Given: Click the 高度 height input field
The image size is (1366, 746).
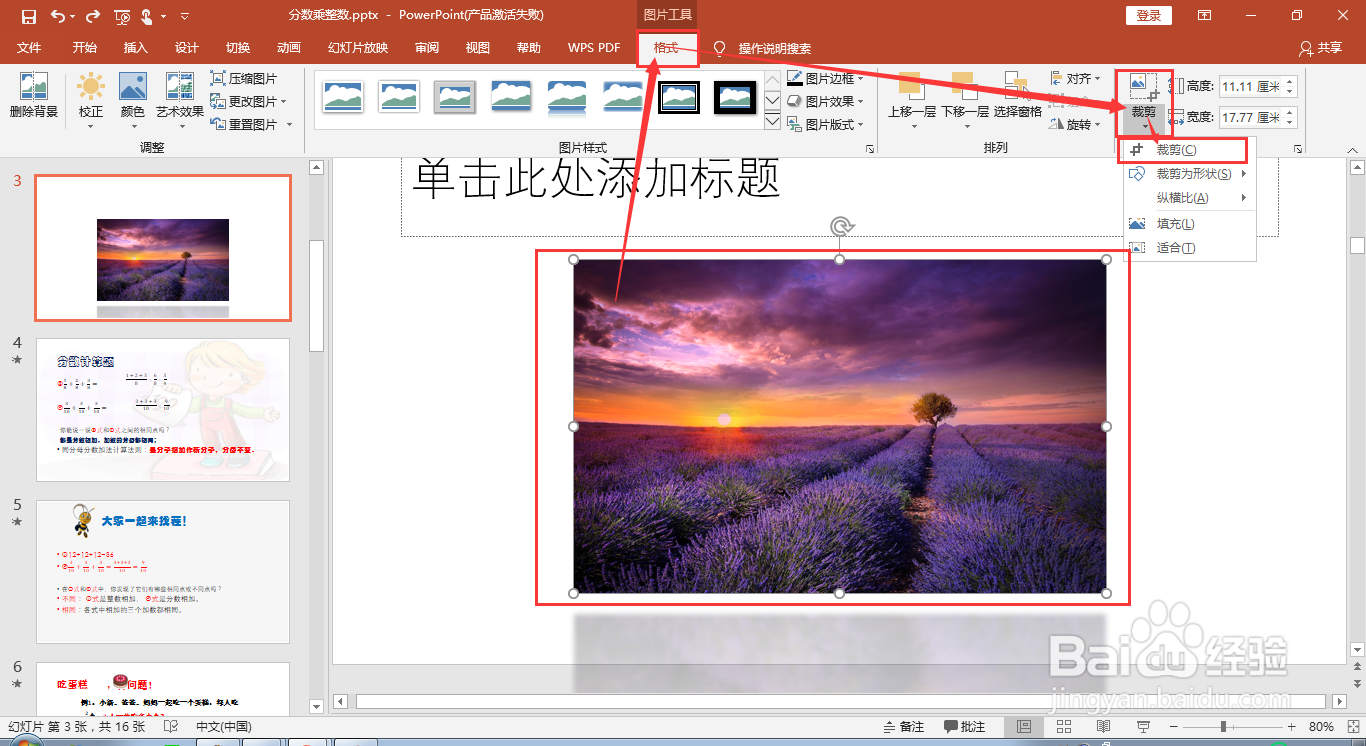Looking at the screenshot, I should tap(1250, 87).
